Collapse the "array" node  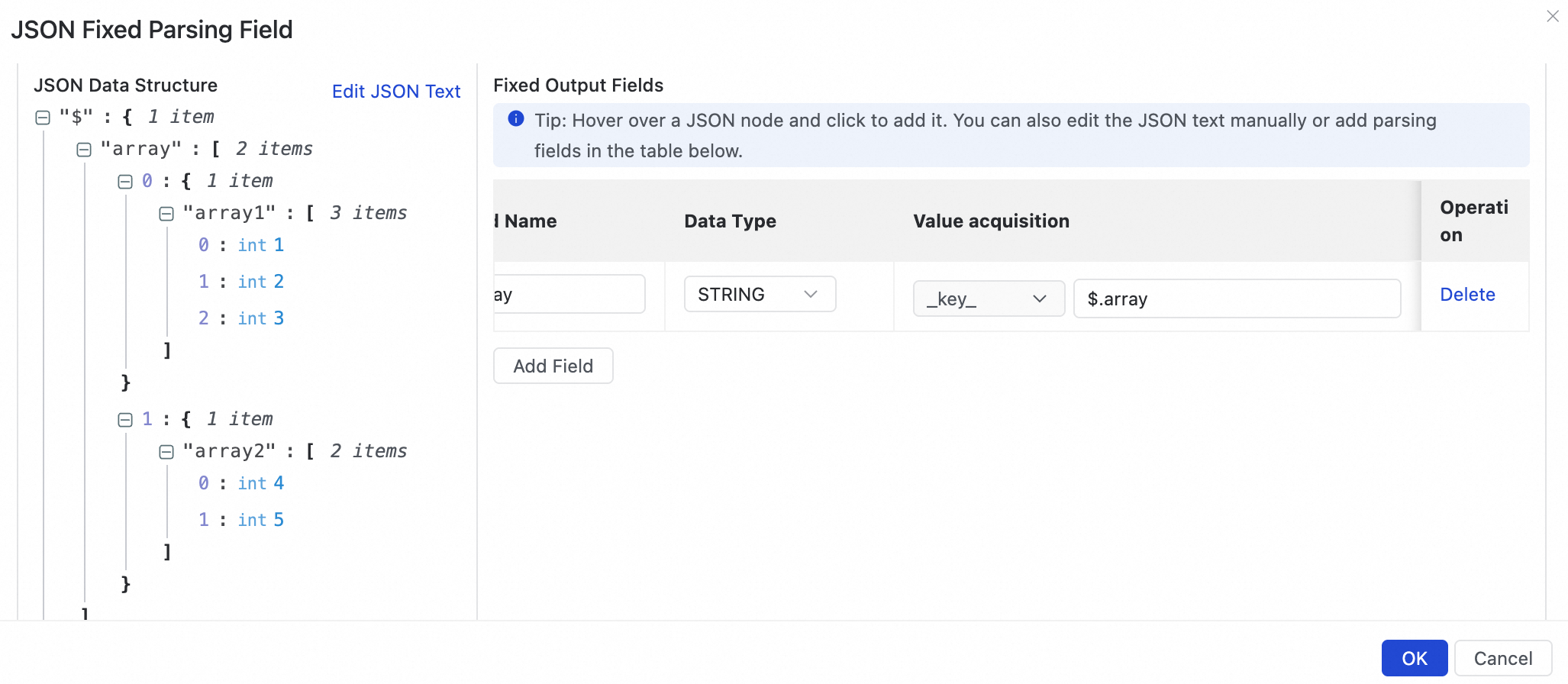[x=84, y=150]
